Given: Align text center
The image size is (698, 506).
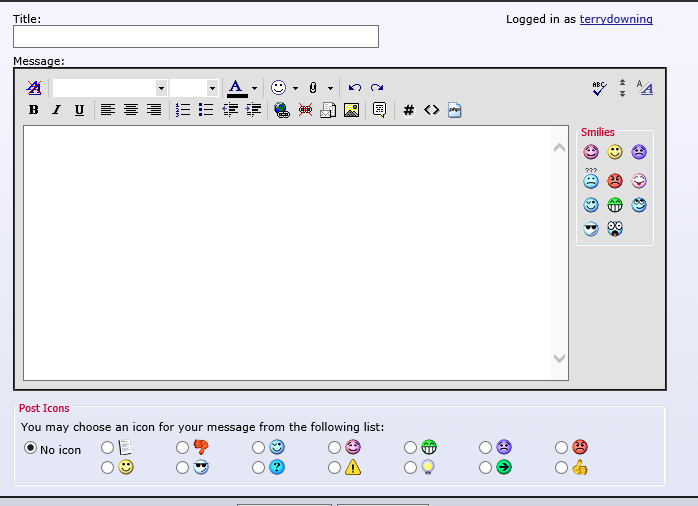Looking at the screenshot, I should coord(131,109).
